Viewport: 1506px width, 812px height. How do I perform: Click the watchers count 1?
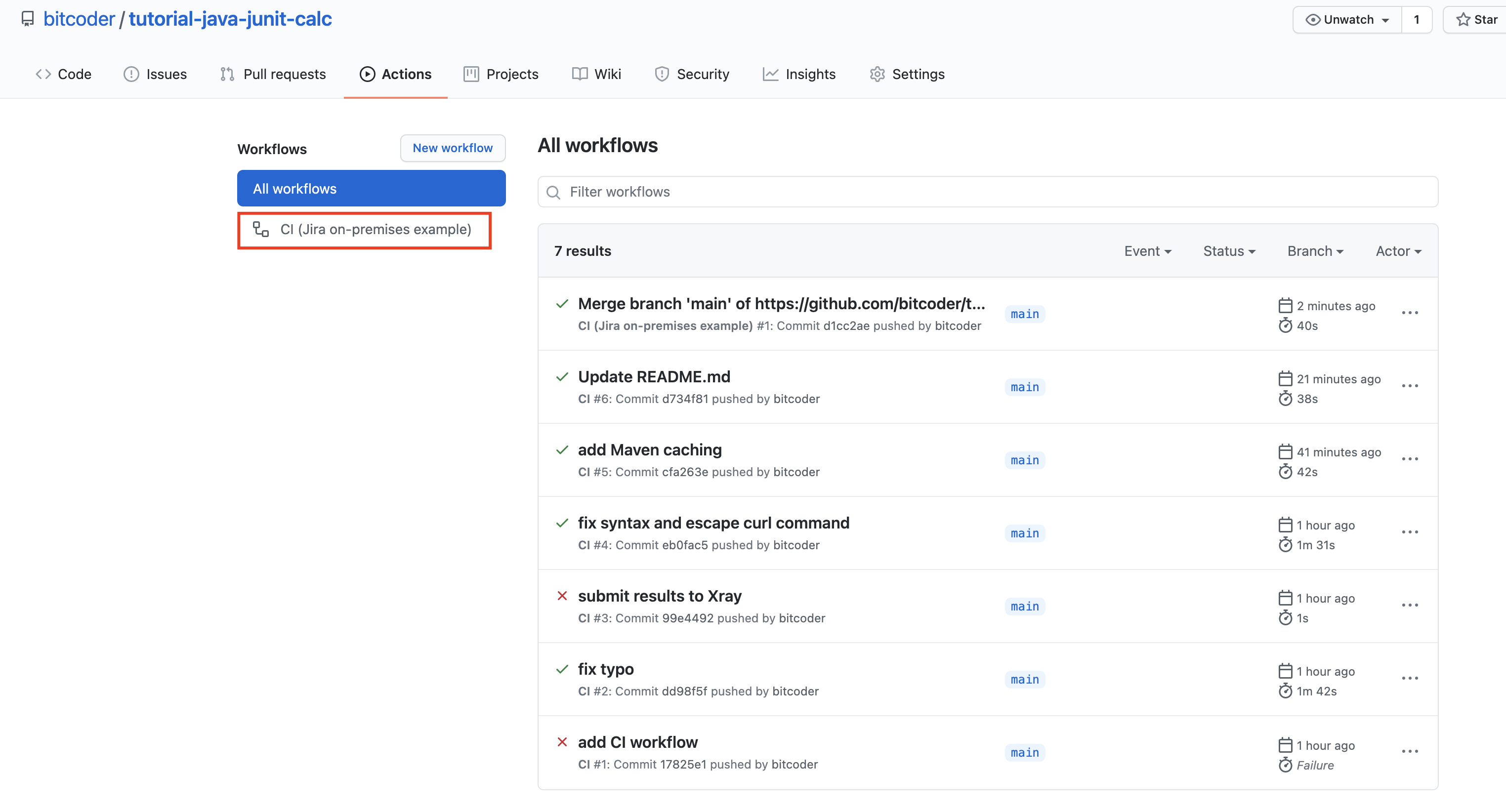[x=1417, y=20]
